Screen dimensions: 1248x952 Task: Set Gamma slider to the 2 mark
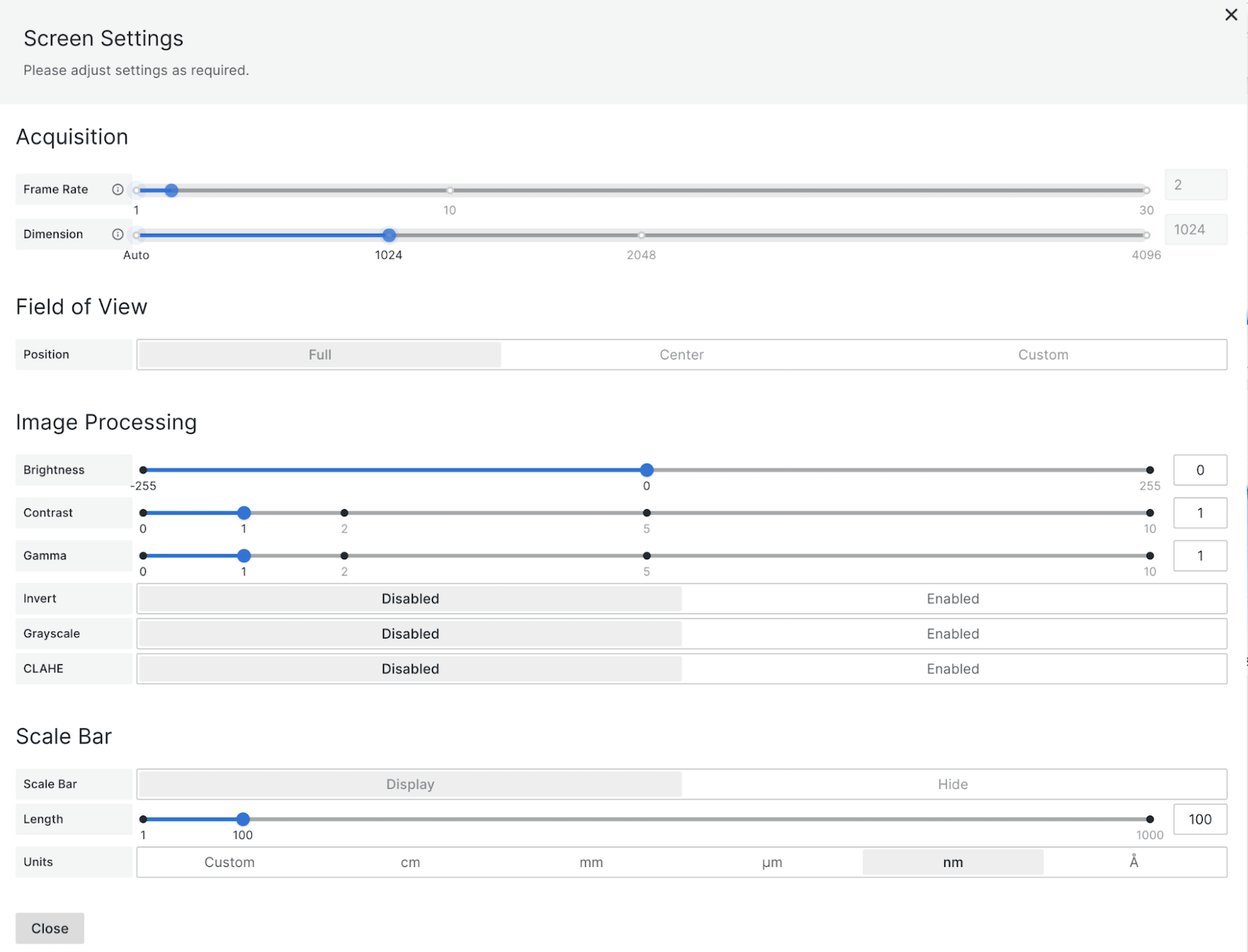pos(344,556)
